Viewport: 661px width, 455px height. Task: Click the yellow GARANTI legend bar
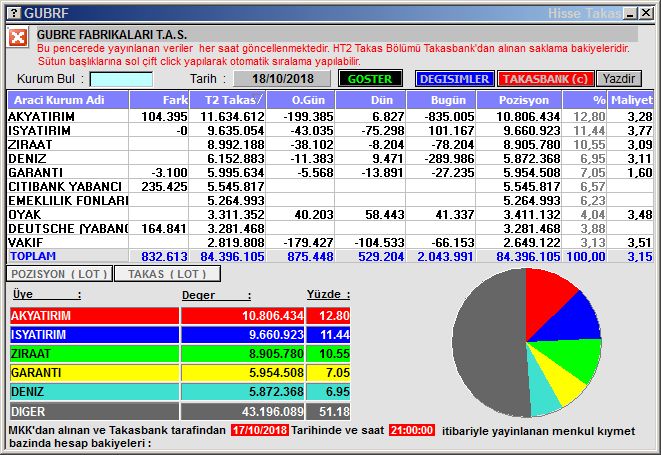click(x=94, y=373)
